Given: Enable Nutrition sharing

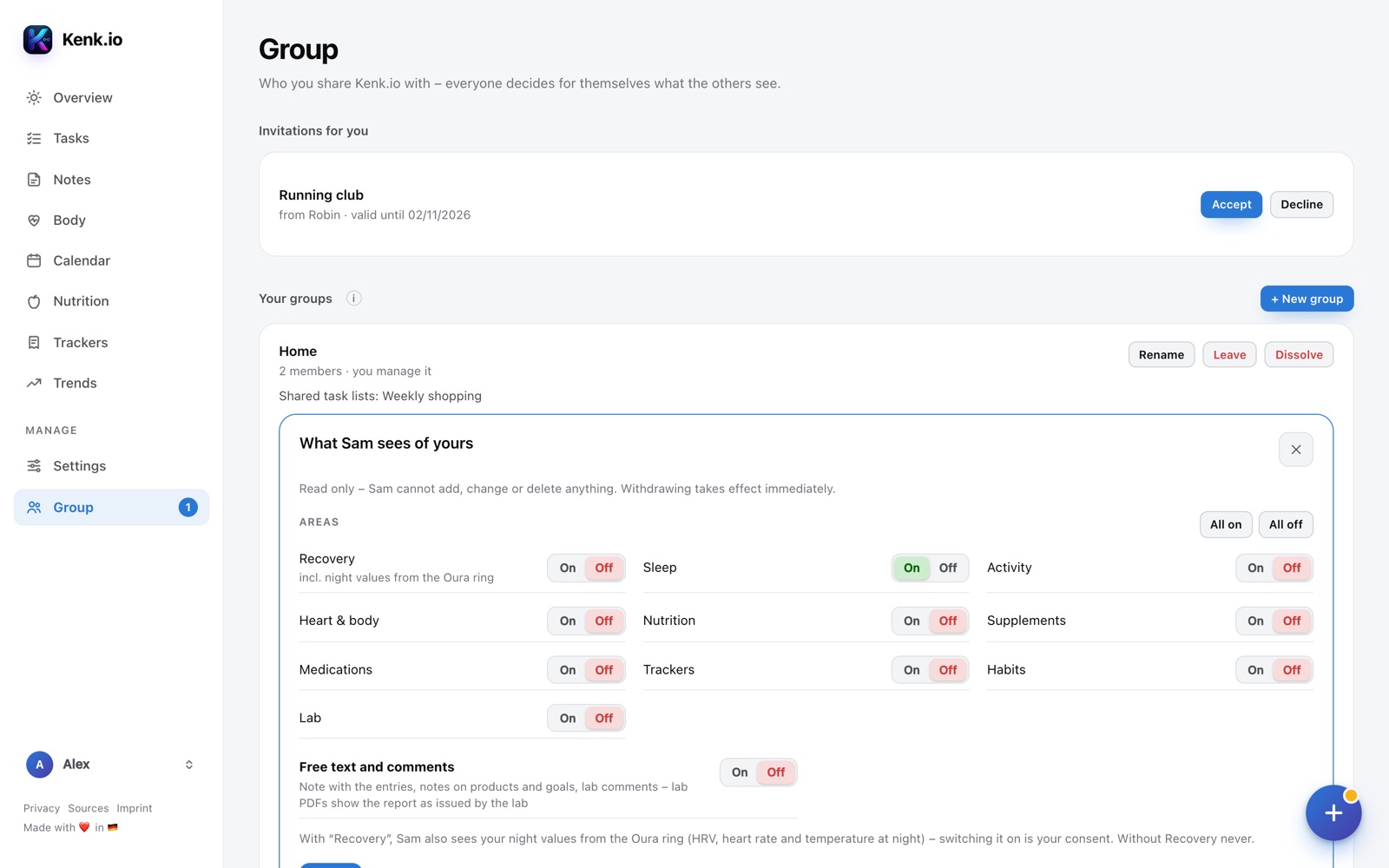Looking at the screenshot, I should [x=912, y=621].
